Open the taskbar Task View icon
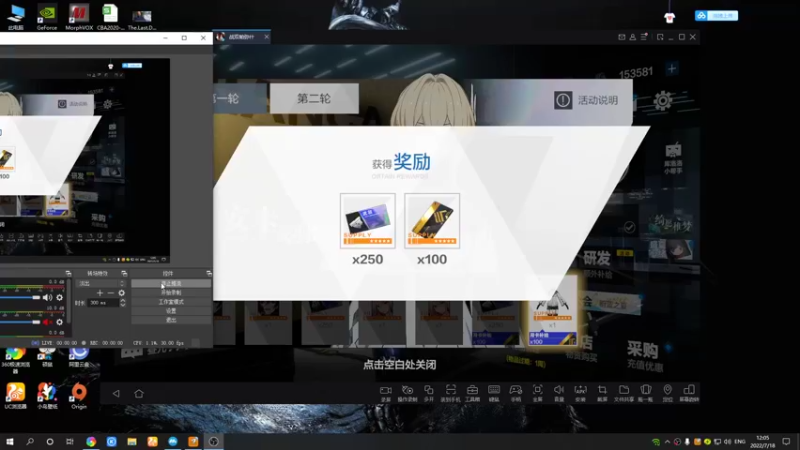Image resolution: width=800 pixels, height=450 pixels. [x=70, y=441]
